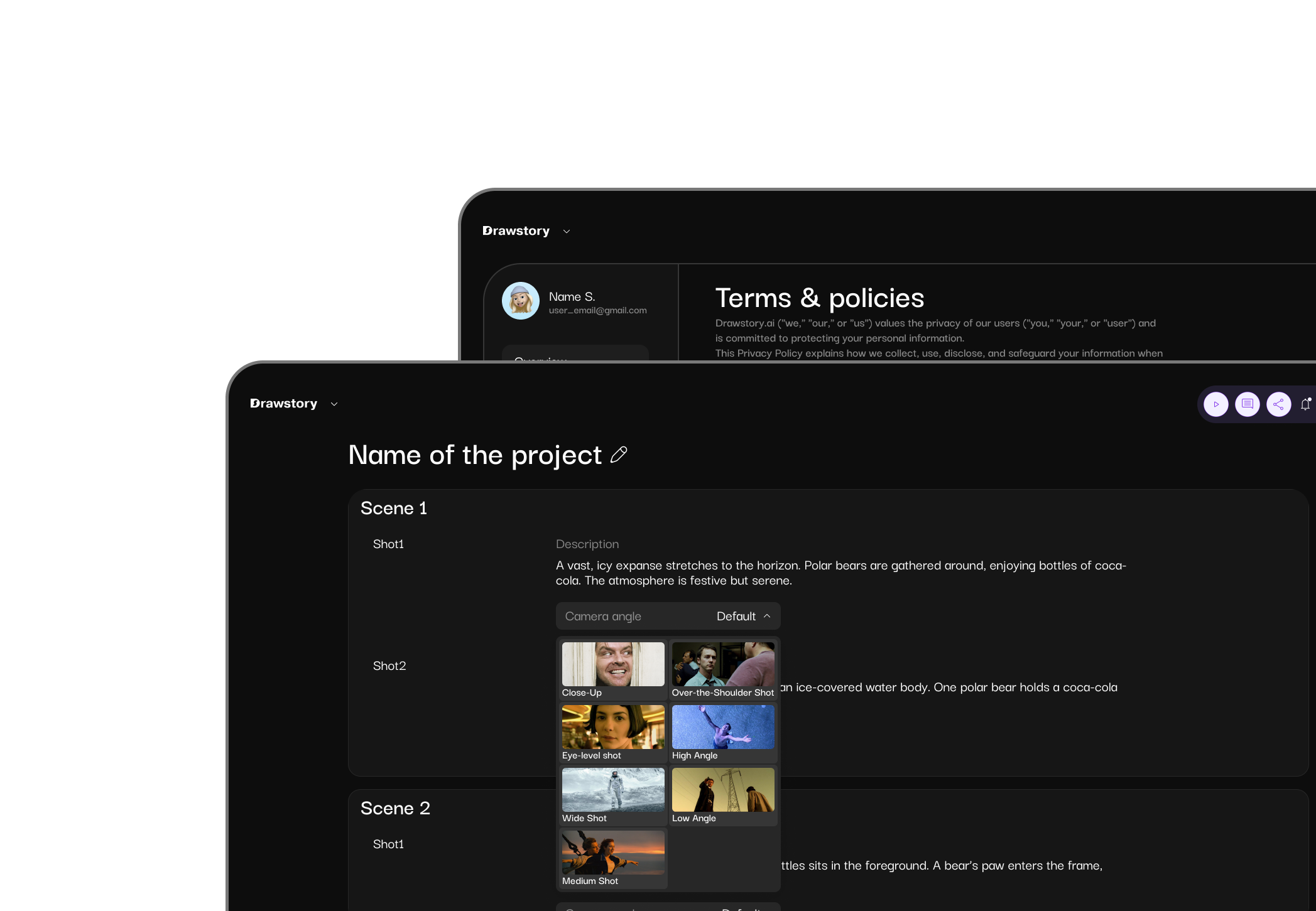Choose the High Angle option

(723, 733)
